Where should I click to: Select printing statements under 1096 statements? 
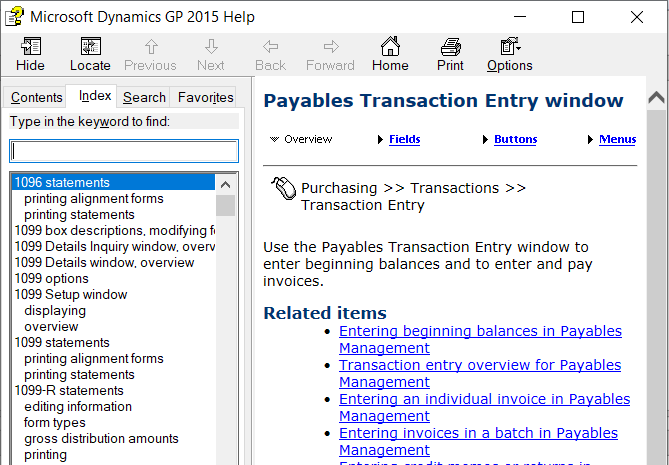coord(79,215)
